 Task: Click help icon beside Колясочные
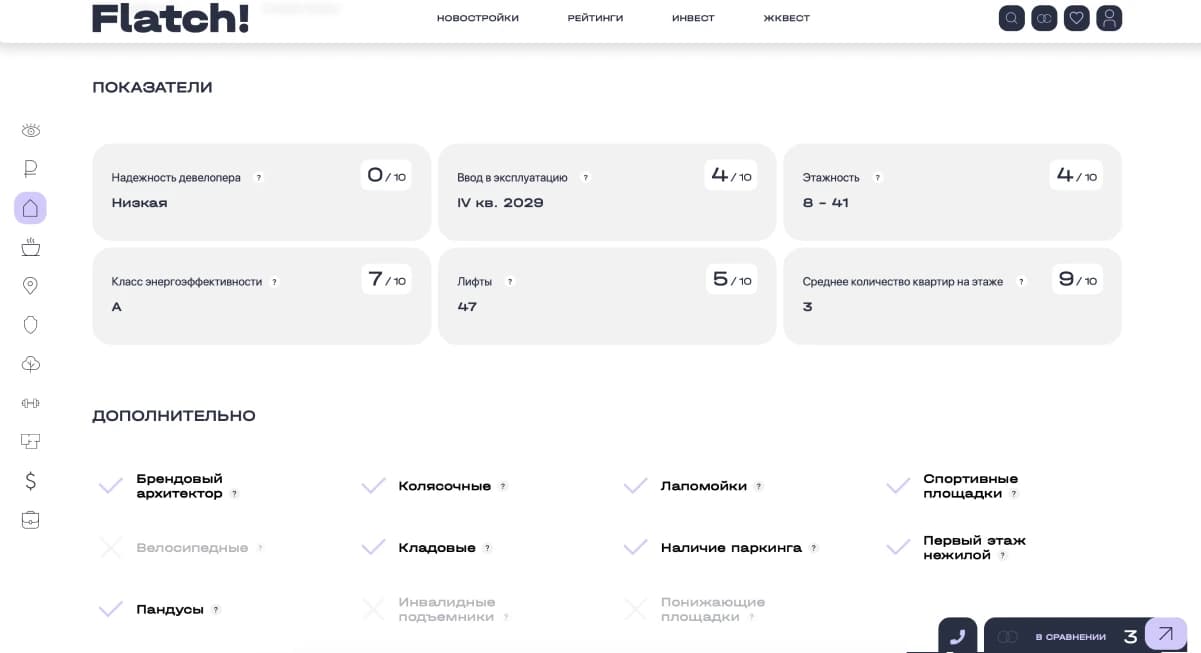(x=503, y=487)
